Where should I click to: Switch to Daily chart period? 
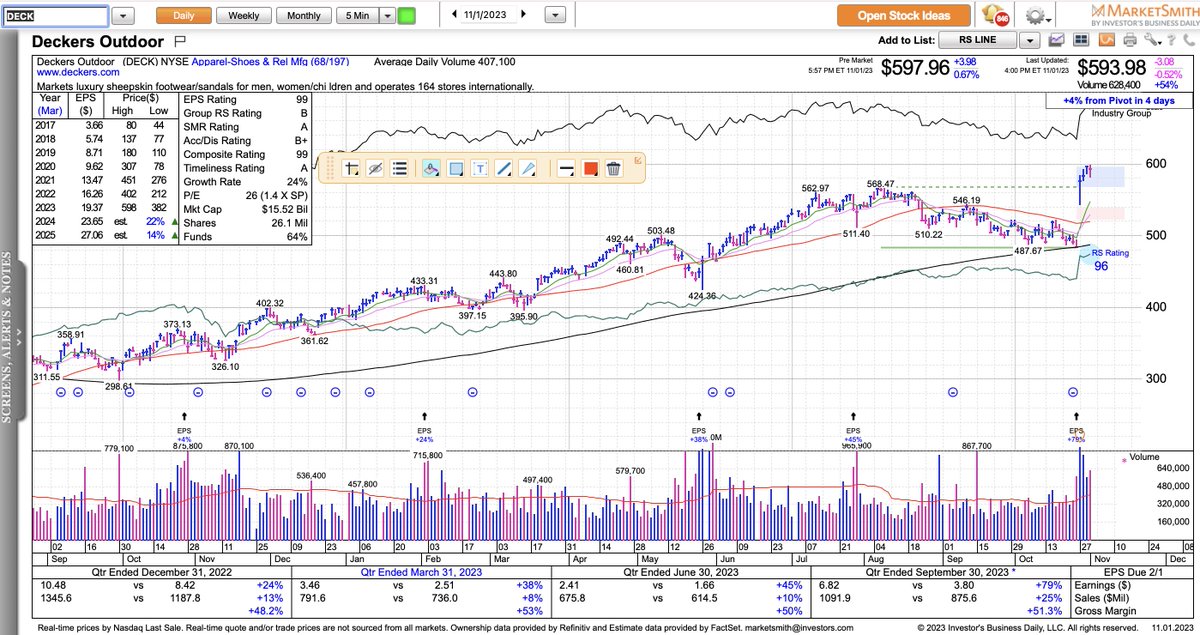pos(184,16)
